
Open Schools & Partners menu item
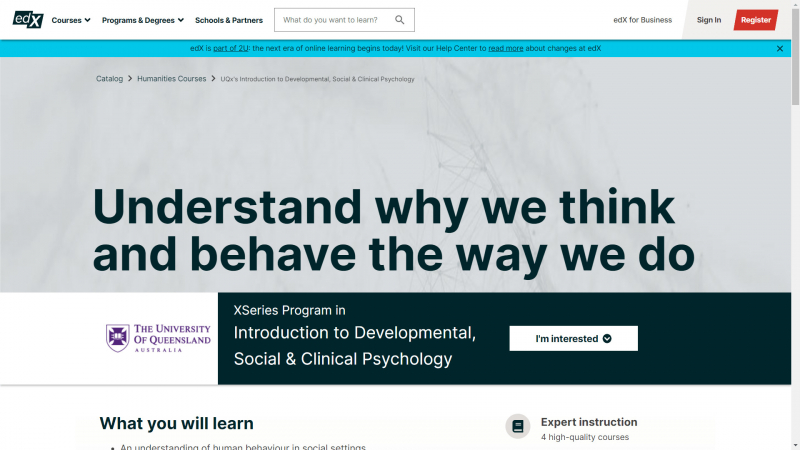(229, 20)
